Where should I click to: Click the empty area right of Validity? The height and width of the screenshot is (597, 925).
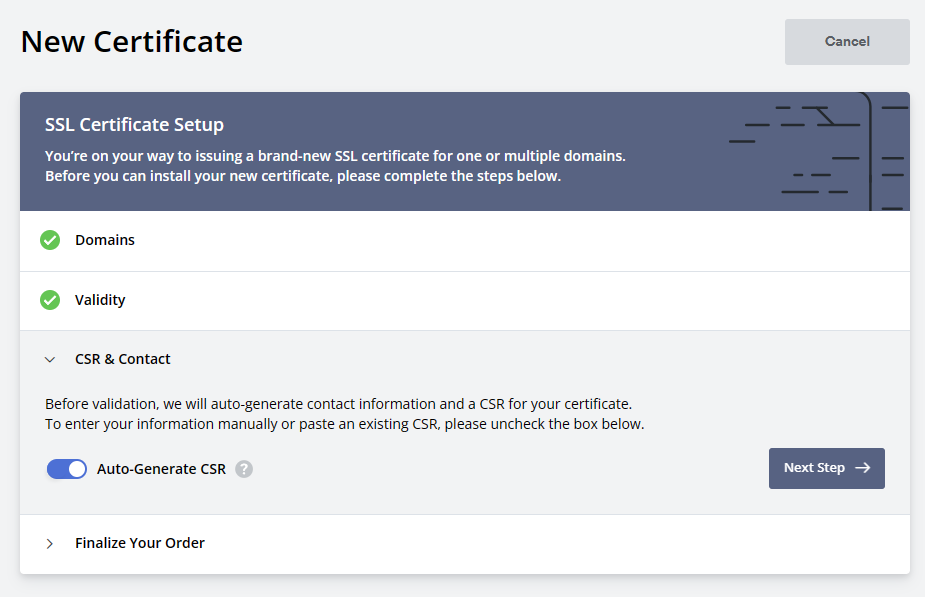(513, 301)
